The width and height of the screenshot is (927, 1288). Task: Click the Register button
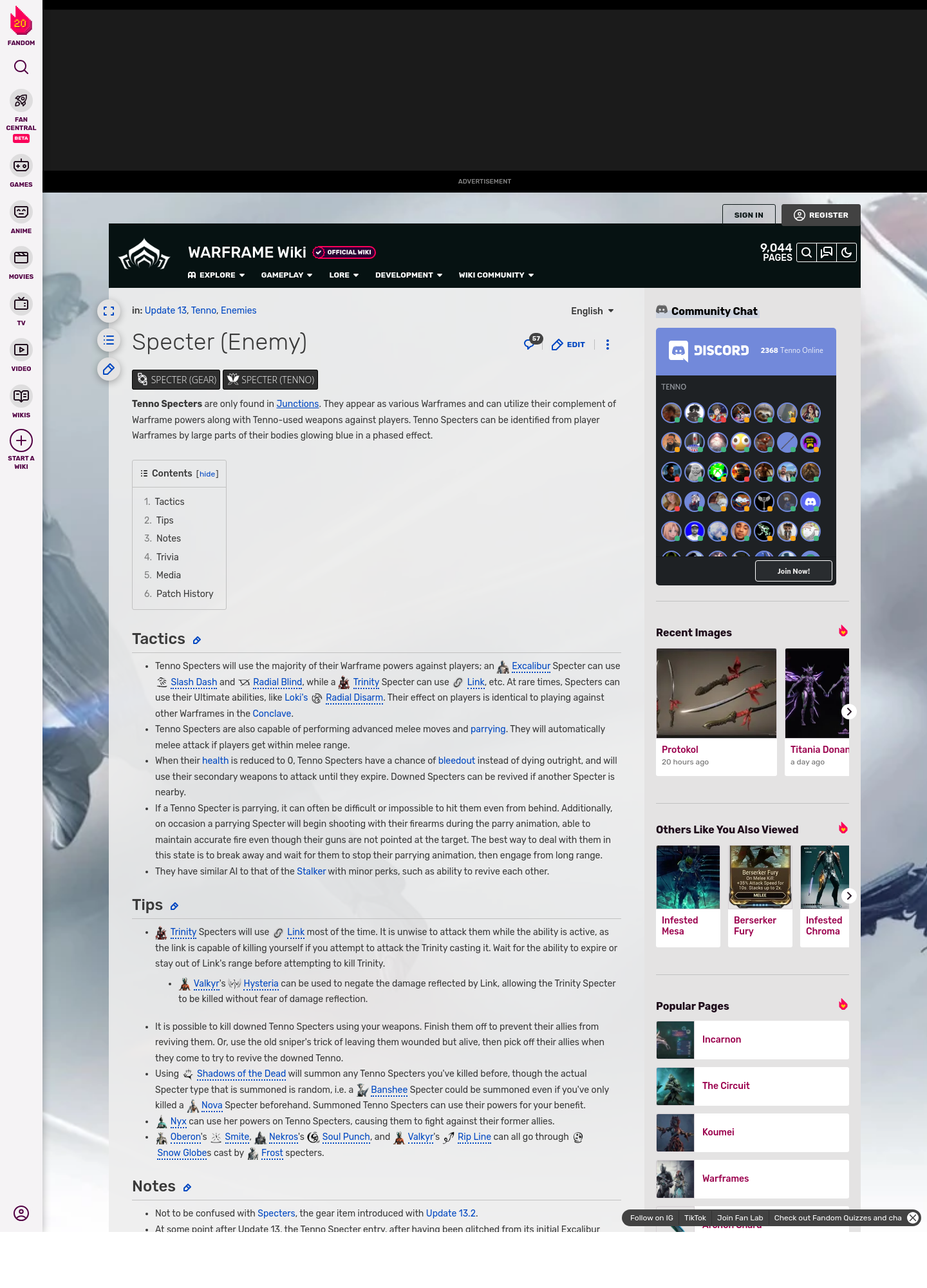(x=821, y=215)
